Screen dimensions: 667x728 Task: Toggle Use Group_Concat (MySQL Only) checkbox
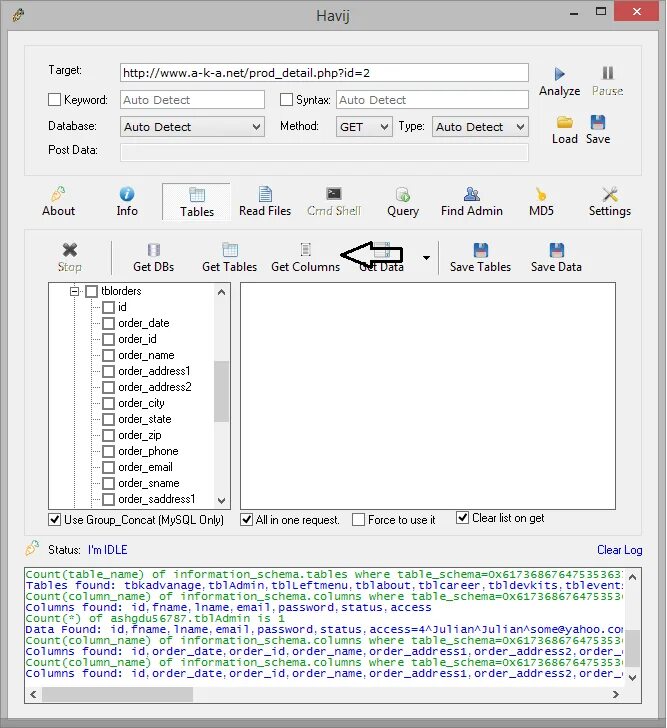click(x=54, y=520)
